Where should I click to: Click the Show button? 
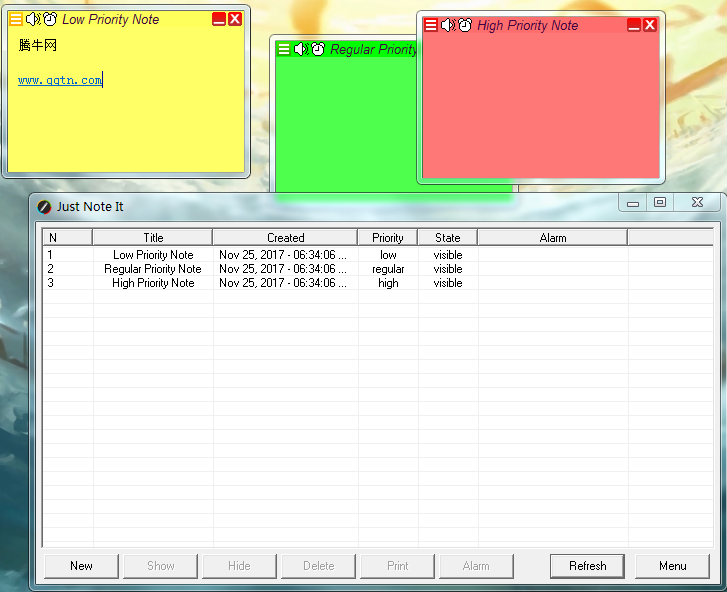click(x=160, y=566)
